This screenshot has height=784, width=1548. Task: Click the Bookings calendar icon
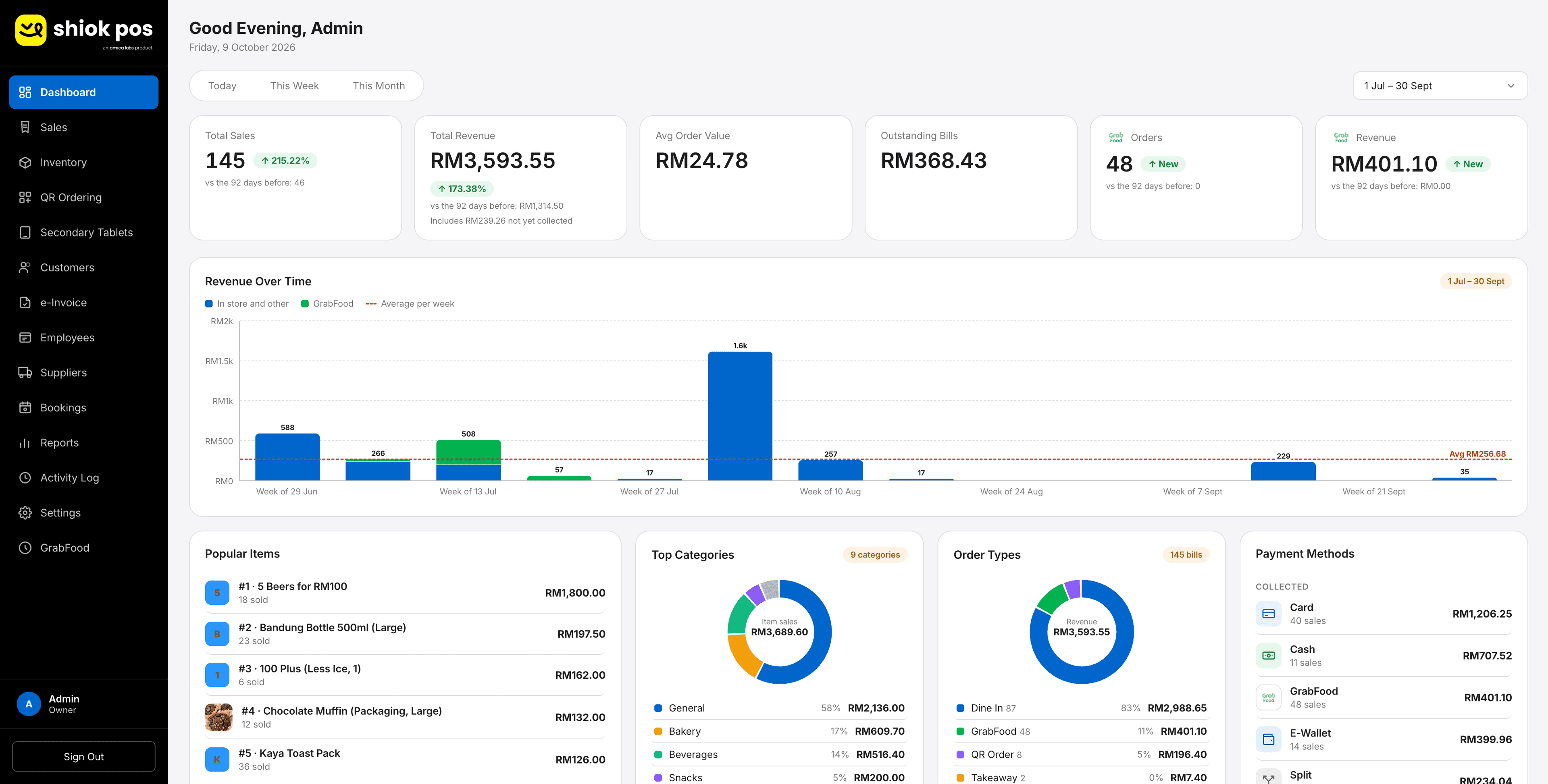(25, 407)
